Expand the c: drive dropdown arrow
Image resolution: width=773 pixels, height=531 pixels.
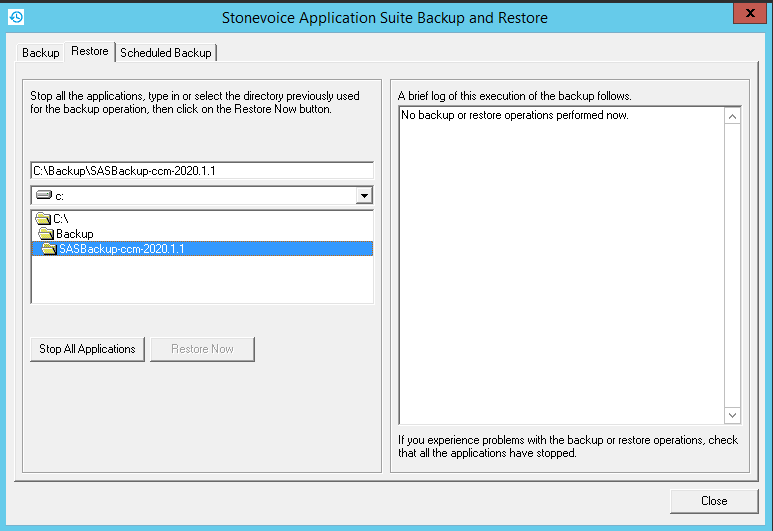[364, 196]
